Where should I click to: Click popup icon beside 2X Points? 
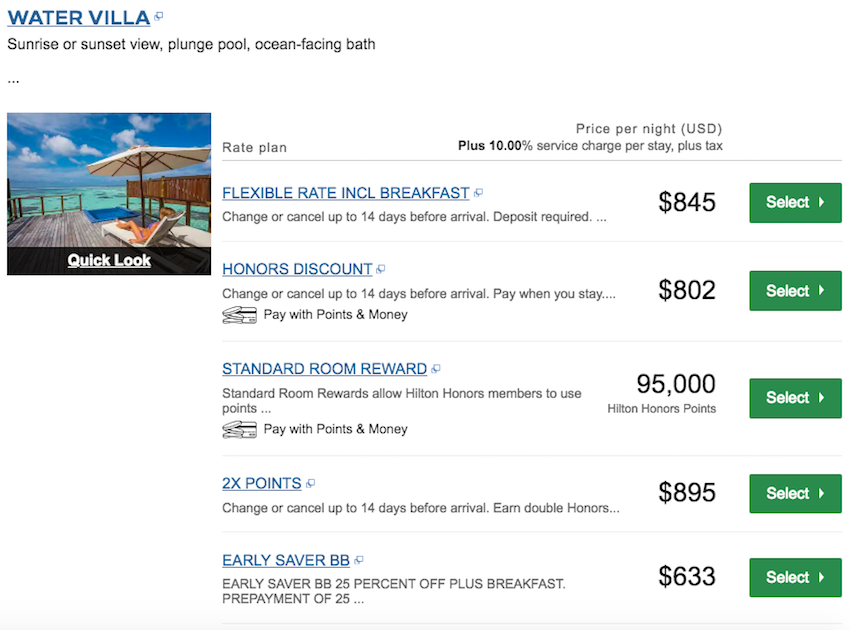click(310, 483)
